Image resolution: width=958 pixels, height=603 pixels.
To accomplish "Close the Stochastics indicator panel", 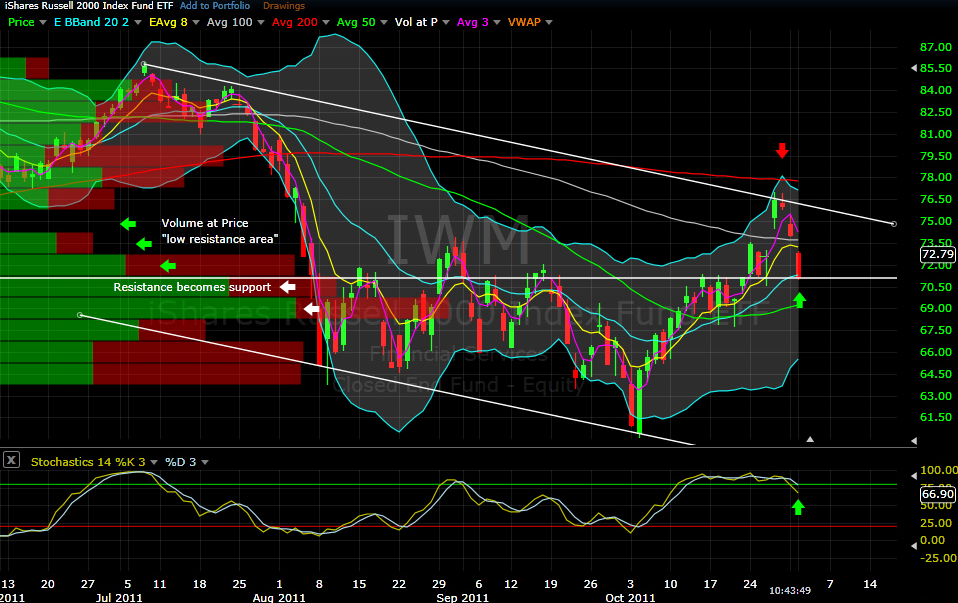I will tap(11, 461).
